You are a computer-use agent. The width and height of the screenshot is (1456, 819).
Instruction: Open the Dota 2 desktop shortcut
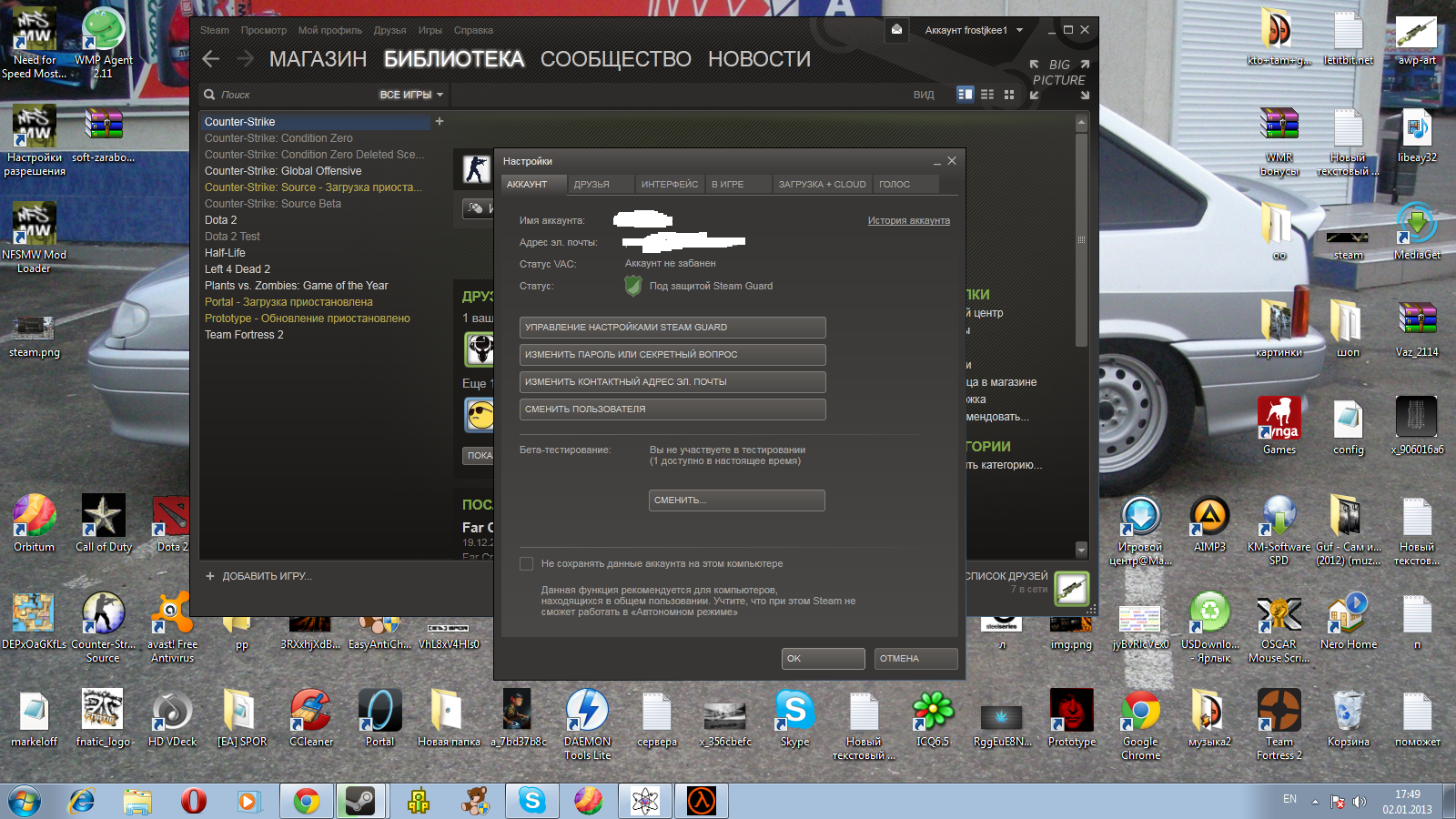(172, 523)
